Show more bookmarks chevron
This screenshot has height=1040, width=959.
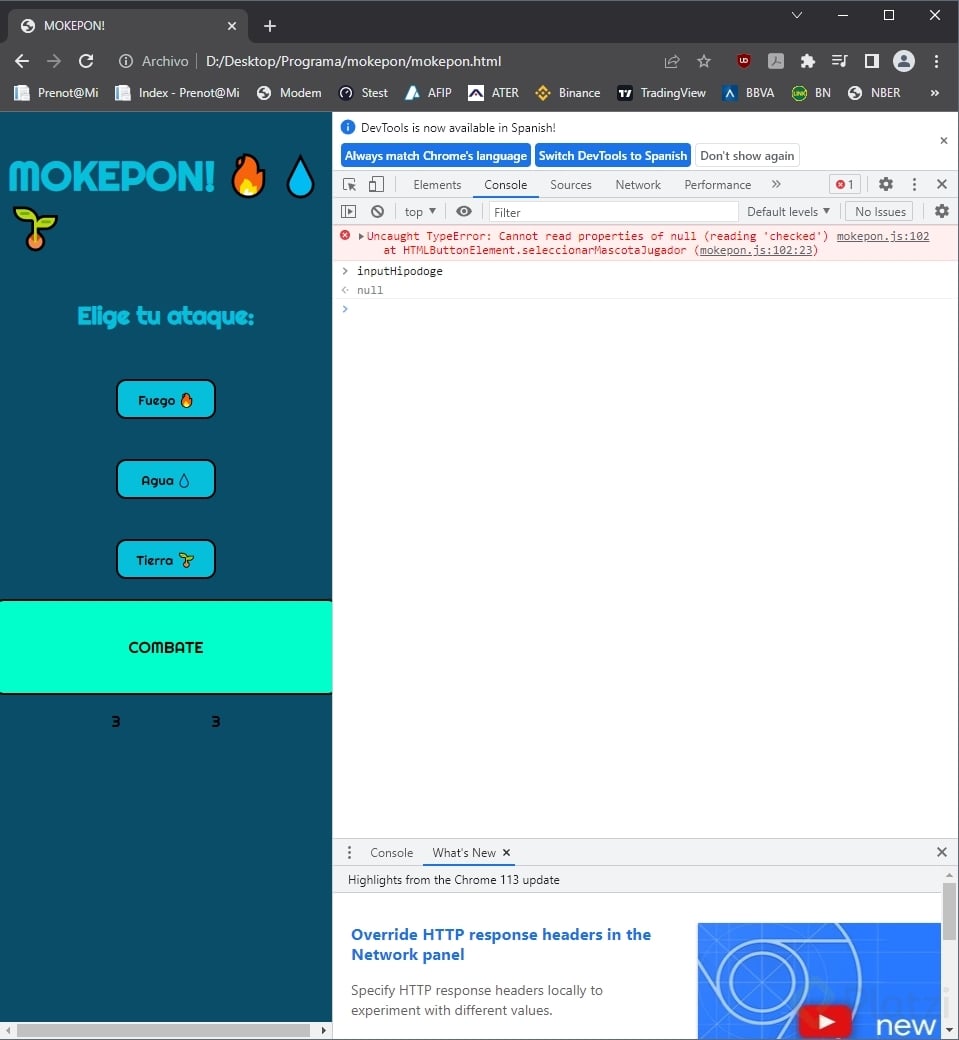[x=934, y=93]
